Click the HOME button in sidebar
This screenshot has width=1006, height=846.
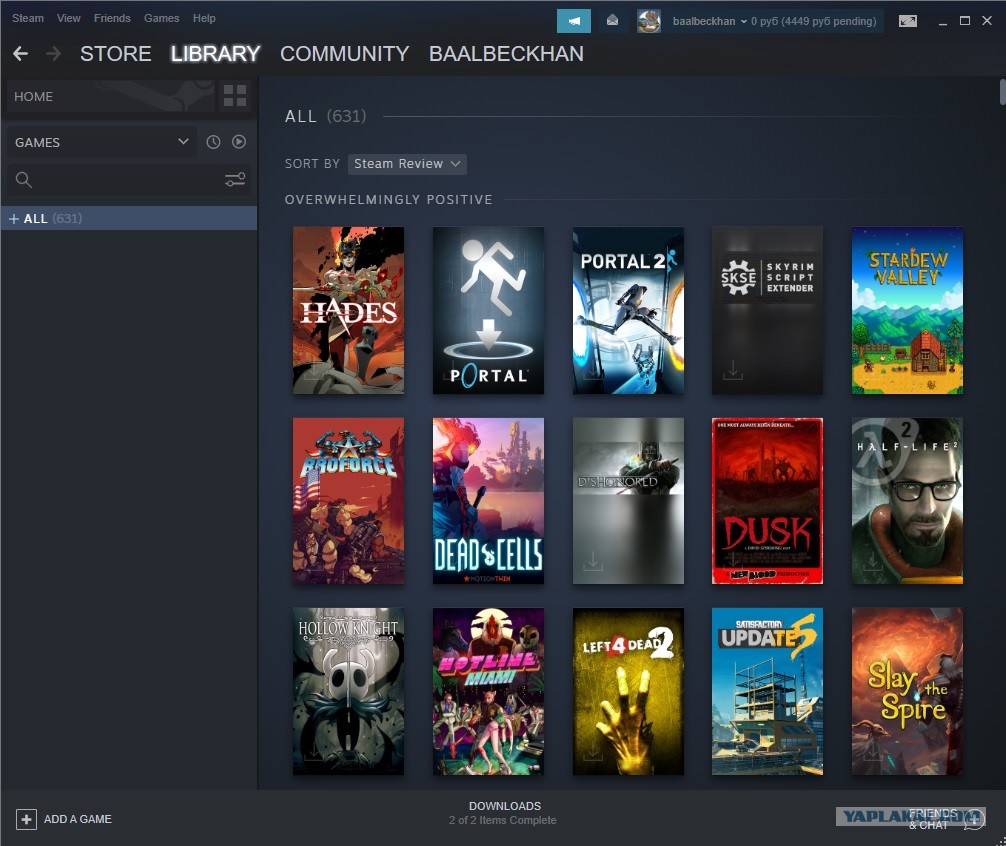point(110,96)
